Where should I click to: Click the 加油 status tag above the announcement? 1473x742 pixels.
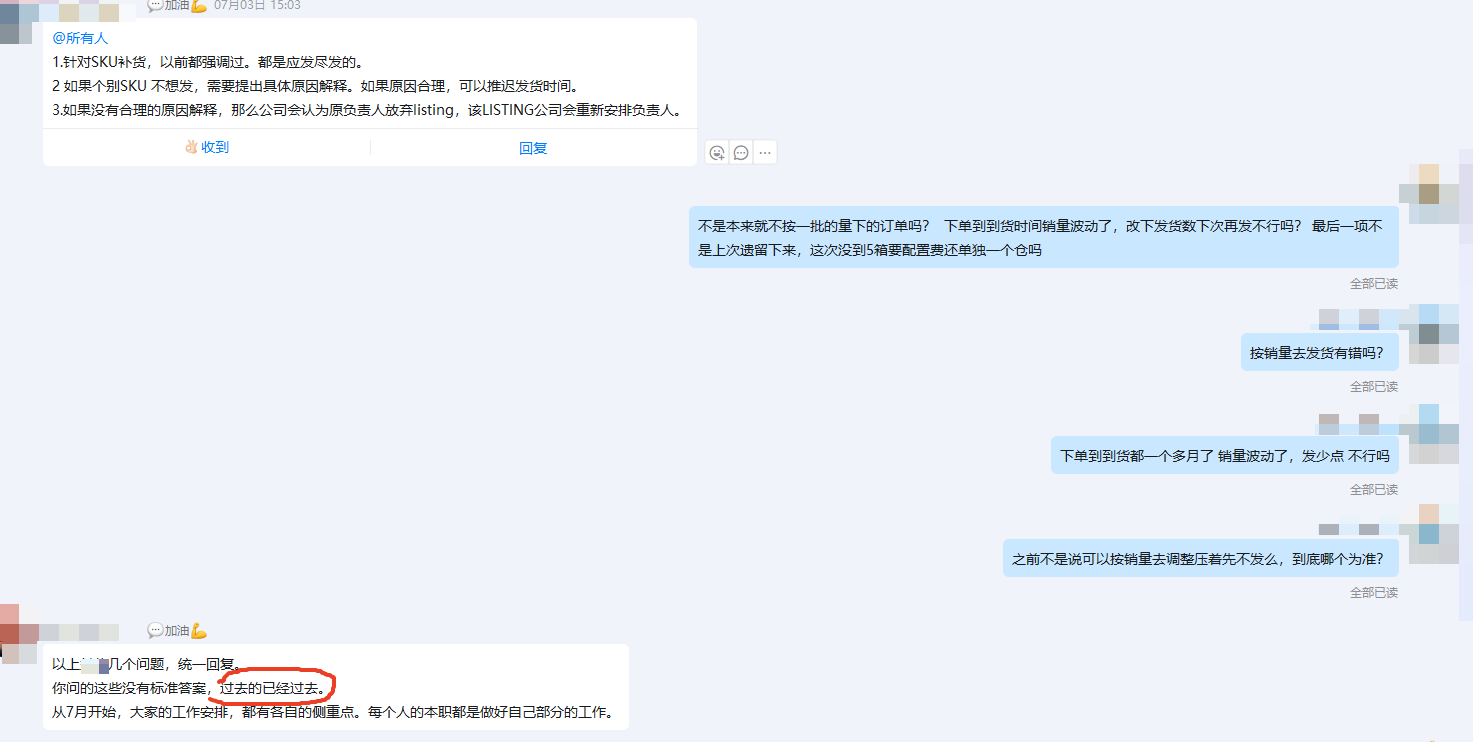[x=178, y=5]
